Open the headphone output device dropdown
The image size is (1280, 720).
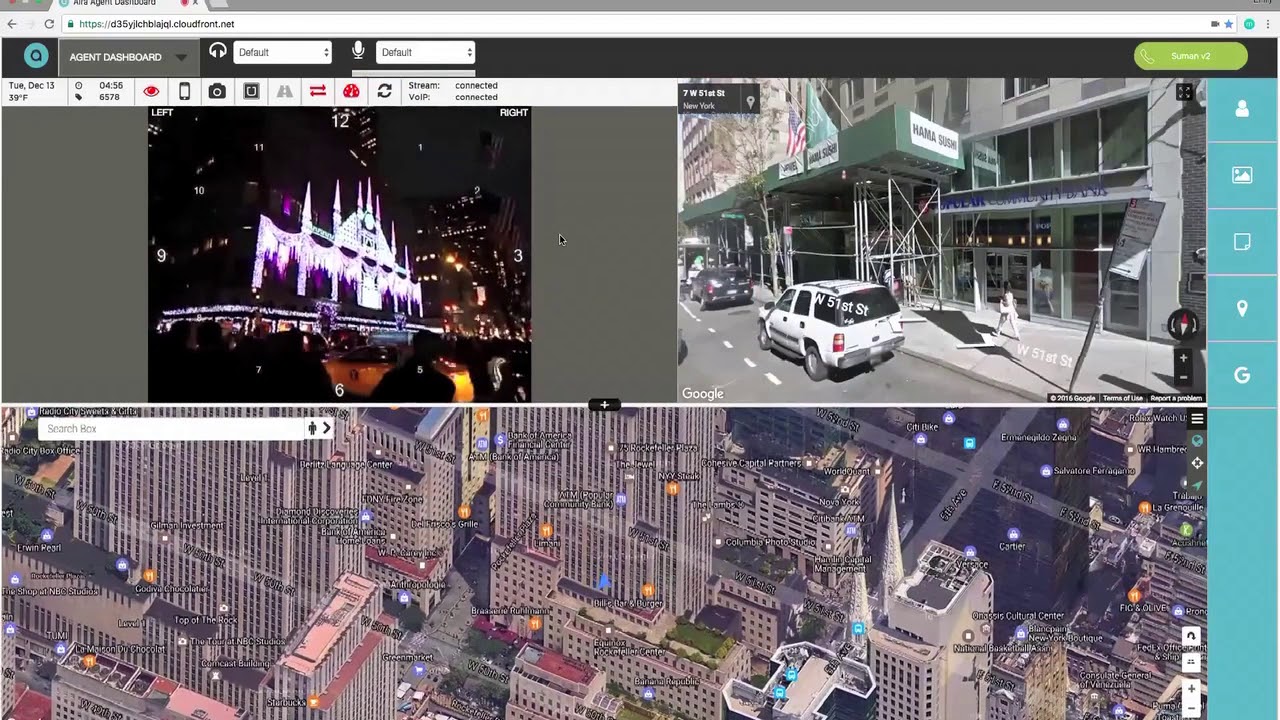click(282, 52)
